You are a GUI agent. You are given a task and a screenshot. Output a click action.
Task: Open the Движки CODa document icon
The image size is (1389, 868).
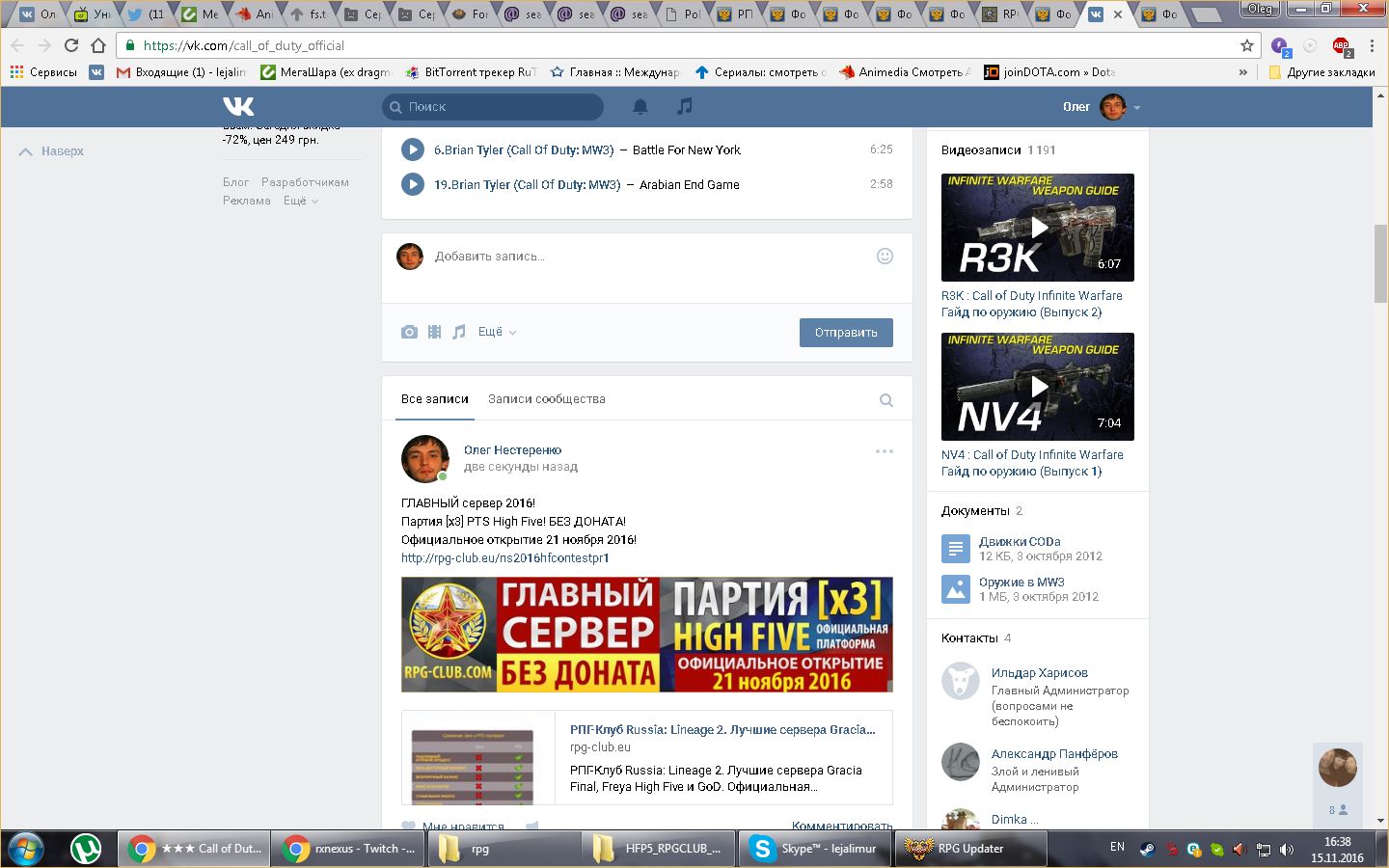click(955, 549)
